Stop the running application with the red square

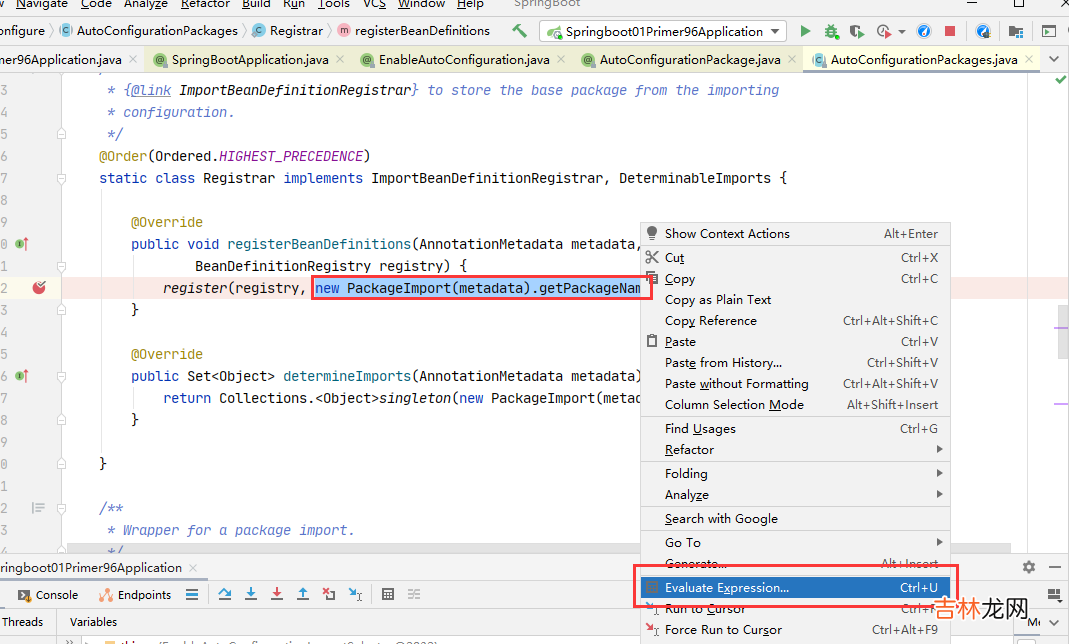pyautogui.click(x=950, y=32)
